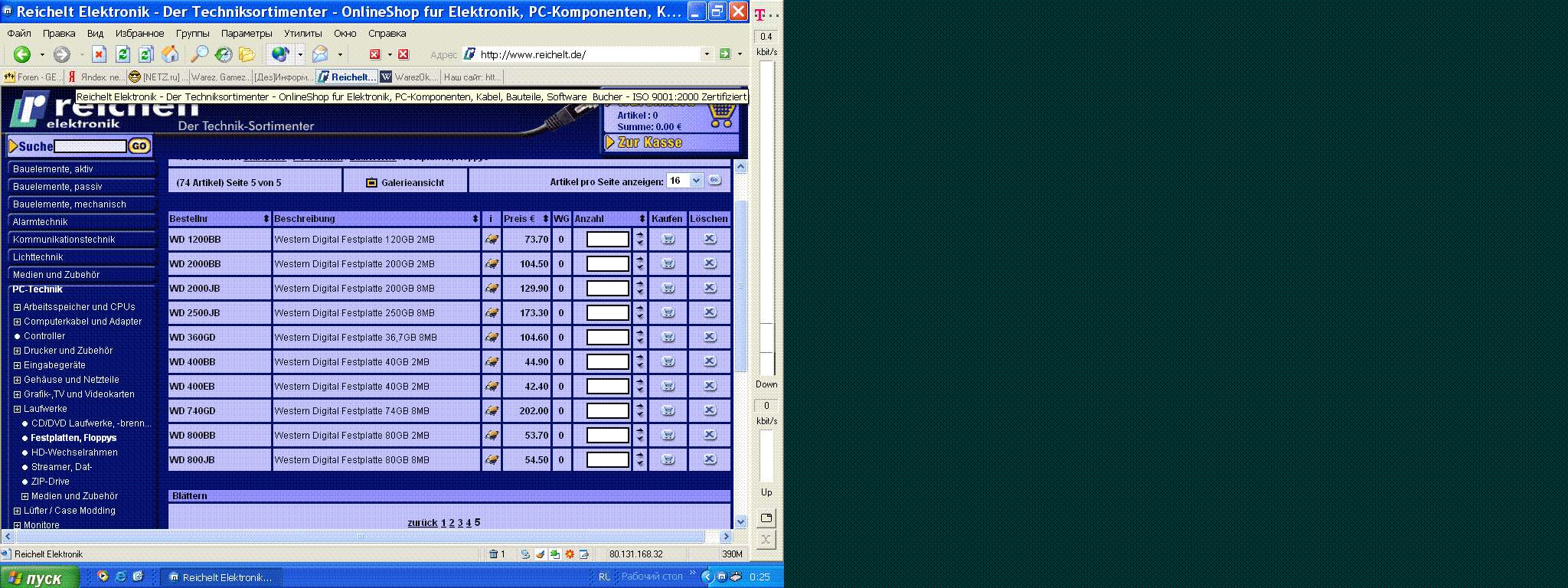The height and width of the screenshot is (588, 1568).
Task: Open the Mail envelope icon
Action: coord(320,54)
